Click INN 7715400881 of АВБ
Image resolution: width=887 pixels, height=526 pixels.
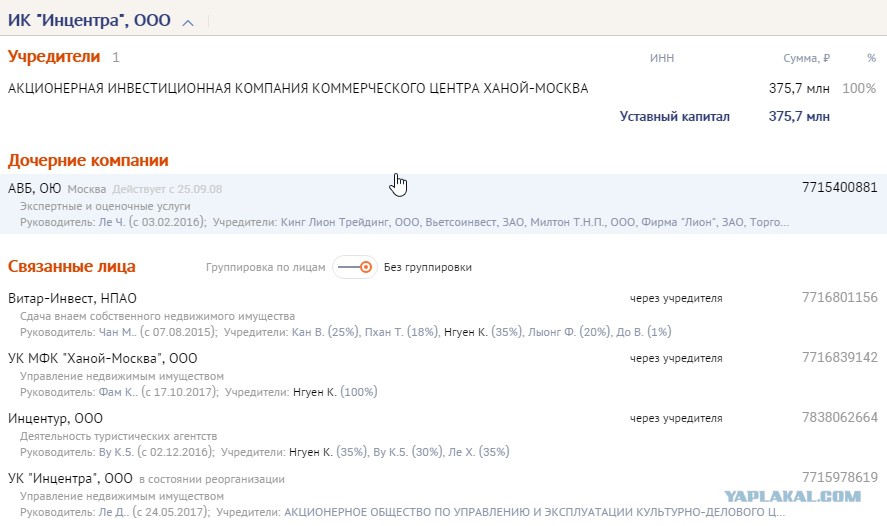[839, 187]
